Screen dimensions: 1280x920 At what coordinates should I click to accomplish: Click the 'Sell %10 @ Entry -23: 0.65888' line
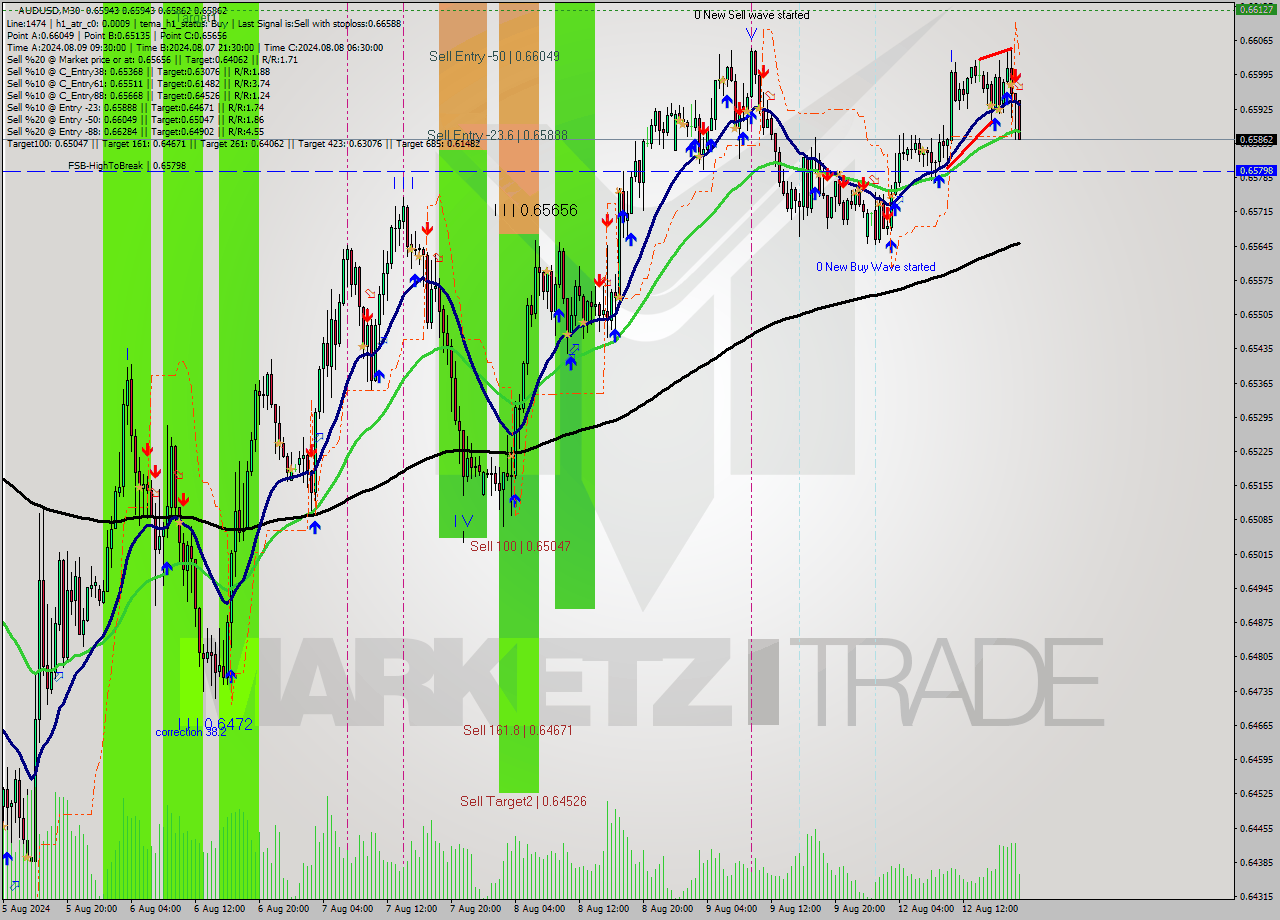(135, 107)
